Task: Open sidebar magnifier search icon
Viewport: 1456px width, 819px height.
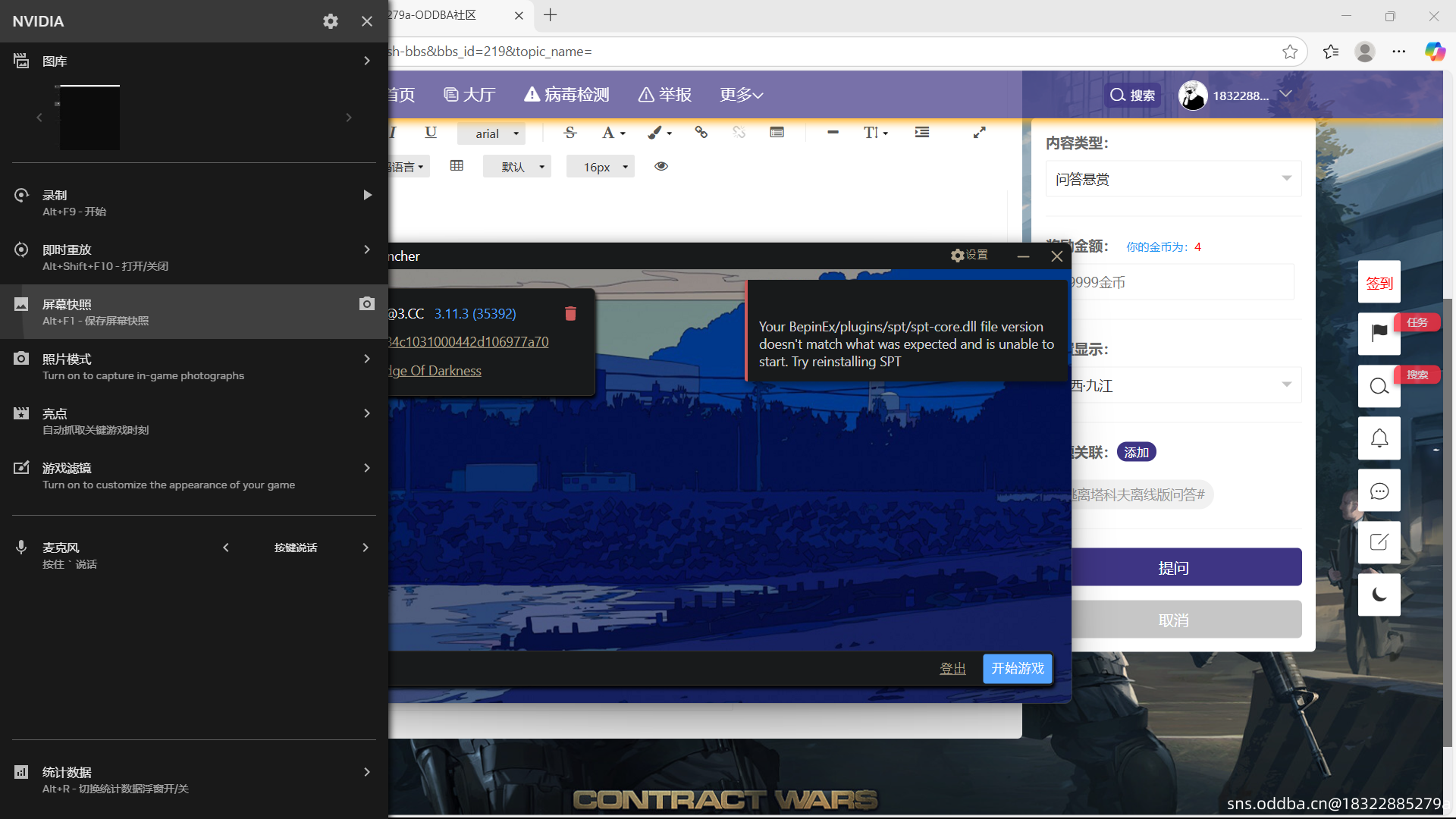Action: pos(1379,387)
